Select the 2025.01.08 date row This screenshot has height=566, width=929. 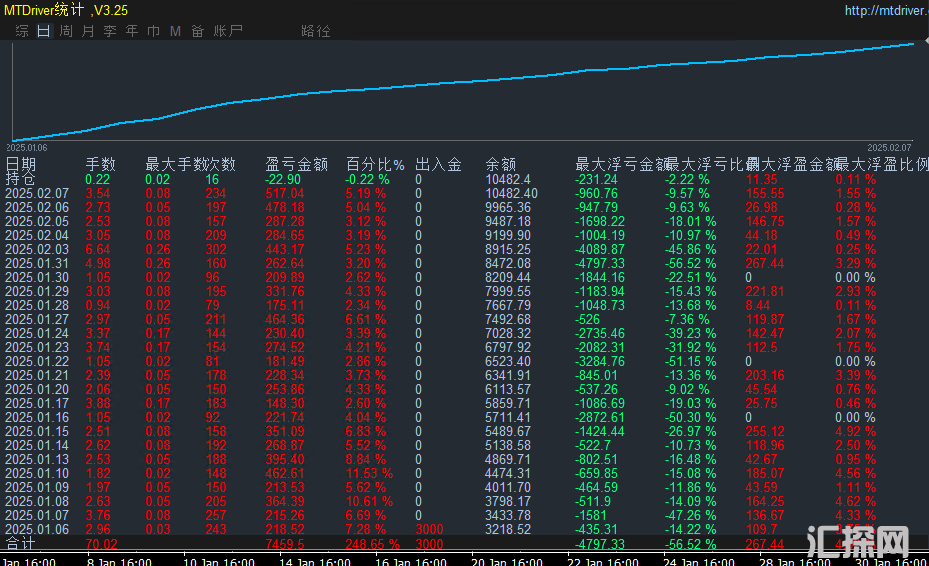[464, 502]
